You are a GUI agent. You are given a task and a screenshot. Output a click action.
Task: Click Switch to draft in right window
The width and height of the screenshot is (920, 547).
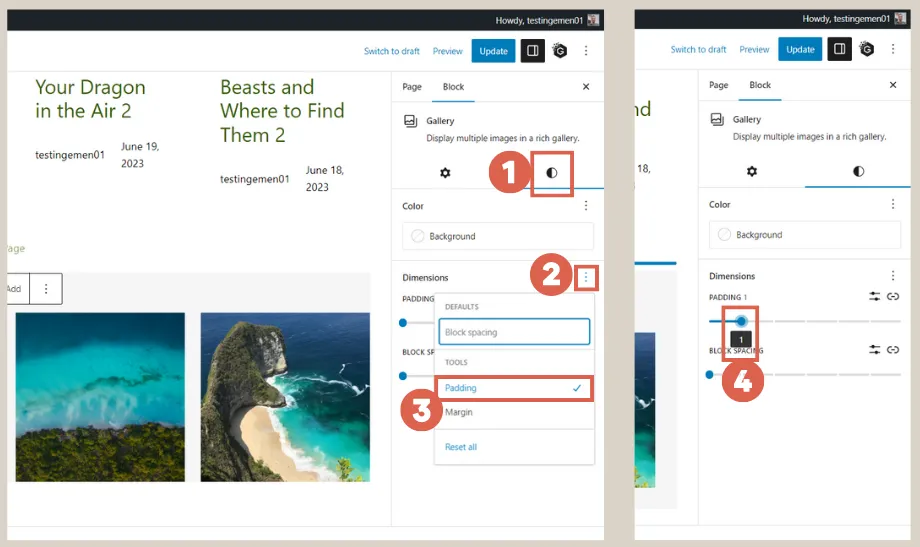coord(698,49)
